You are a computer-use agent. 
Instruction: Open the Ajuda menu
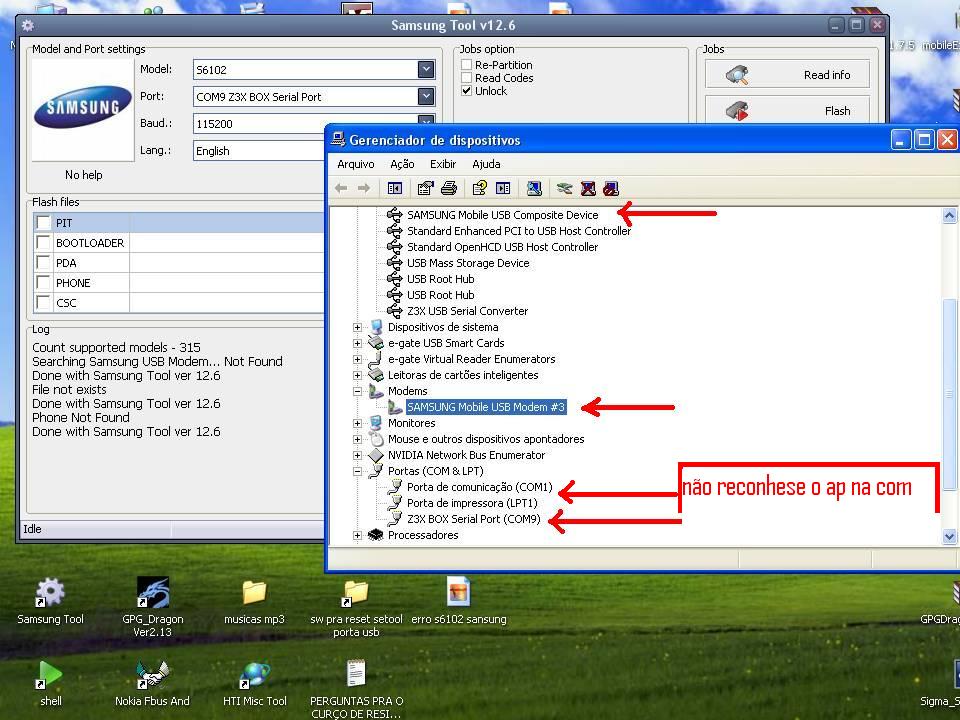click(x=486, y=164)
